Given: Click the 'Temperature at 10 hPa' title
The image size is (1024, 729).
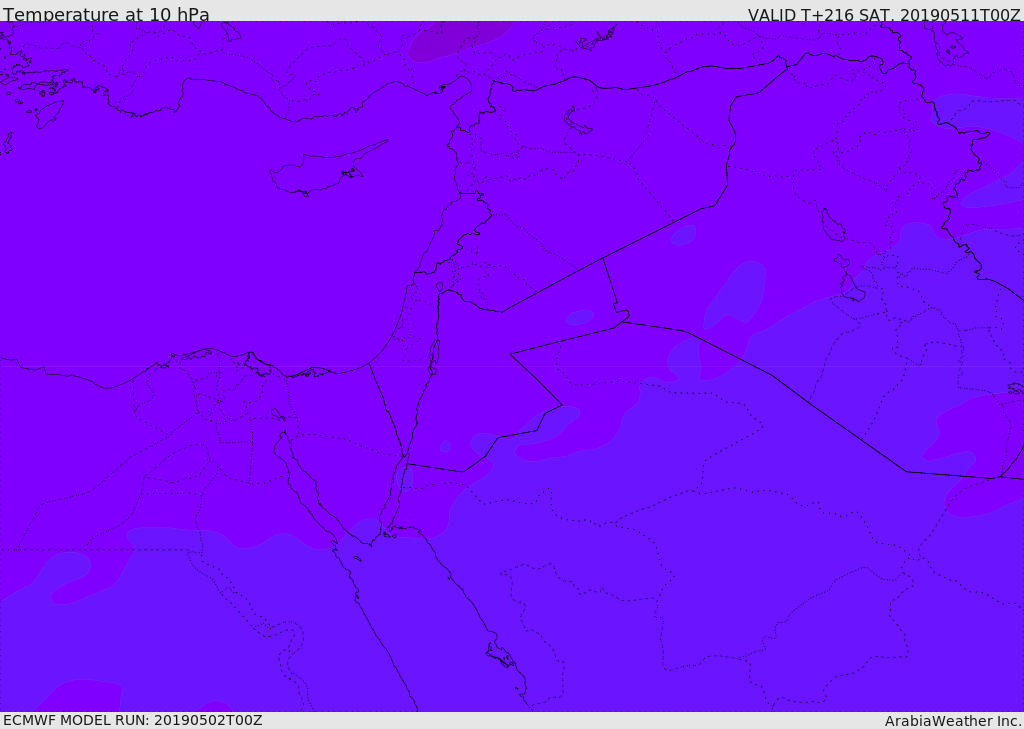Looking at the screenshot, I should tap(106, 14).
